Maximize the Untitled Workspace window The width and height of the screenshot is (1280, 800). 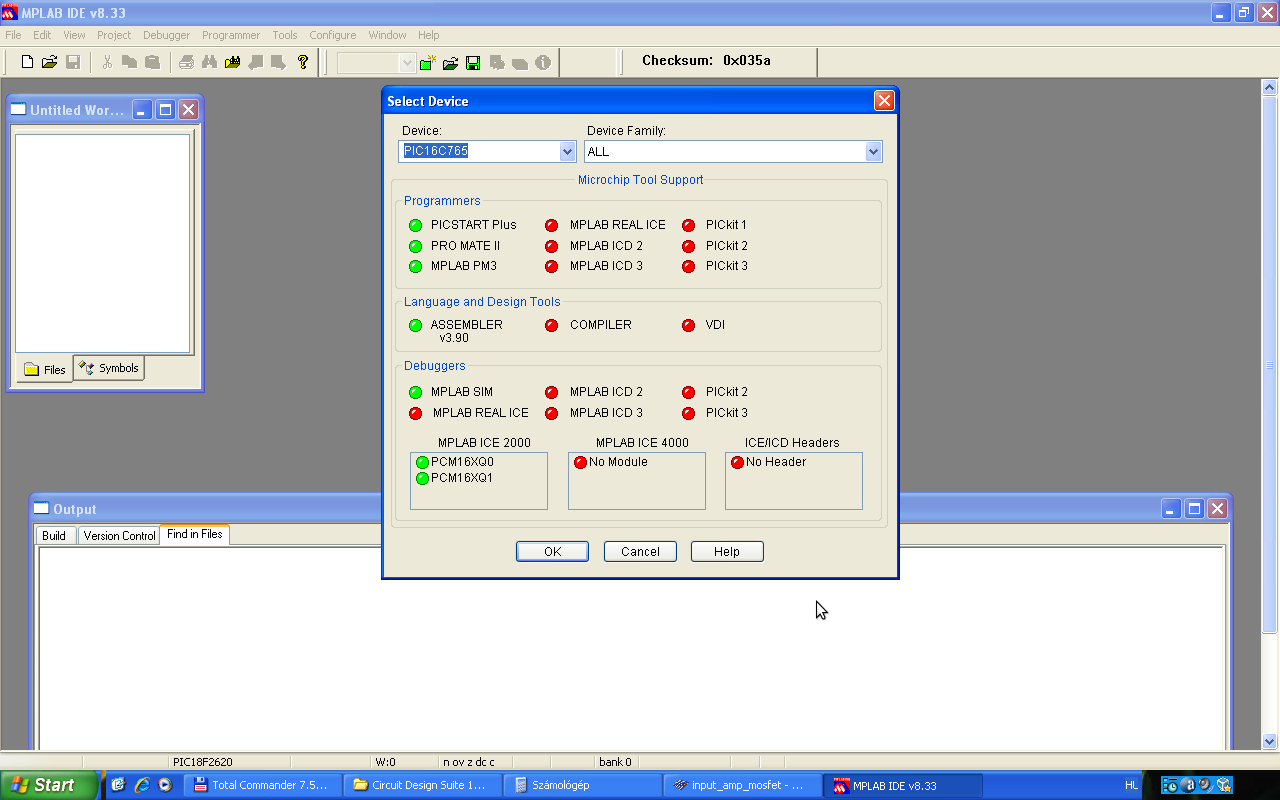click(x=166, y=110)
